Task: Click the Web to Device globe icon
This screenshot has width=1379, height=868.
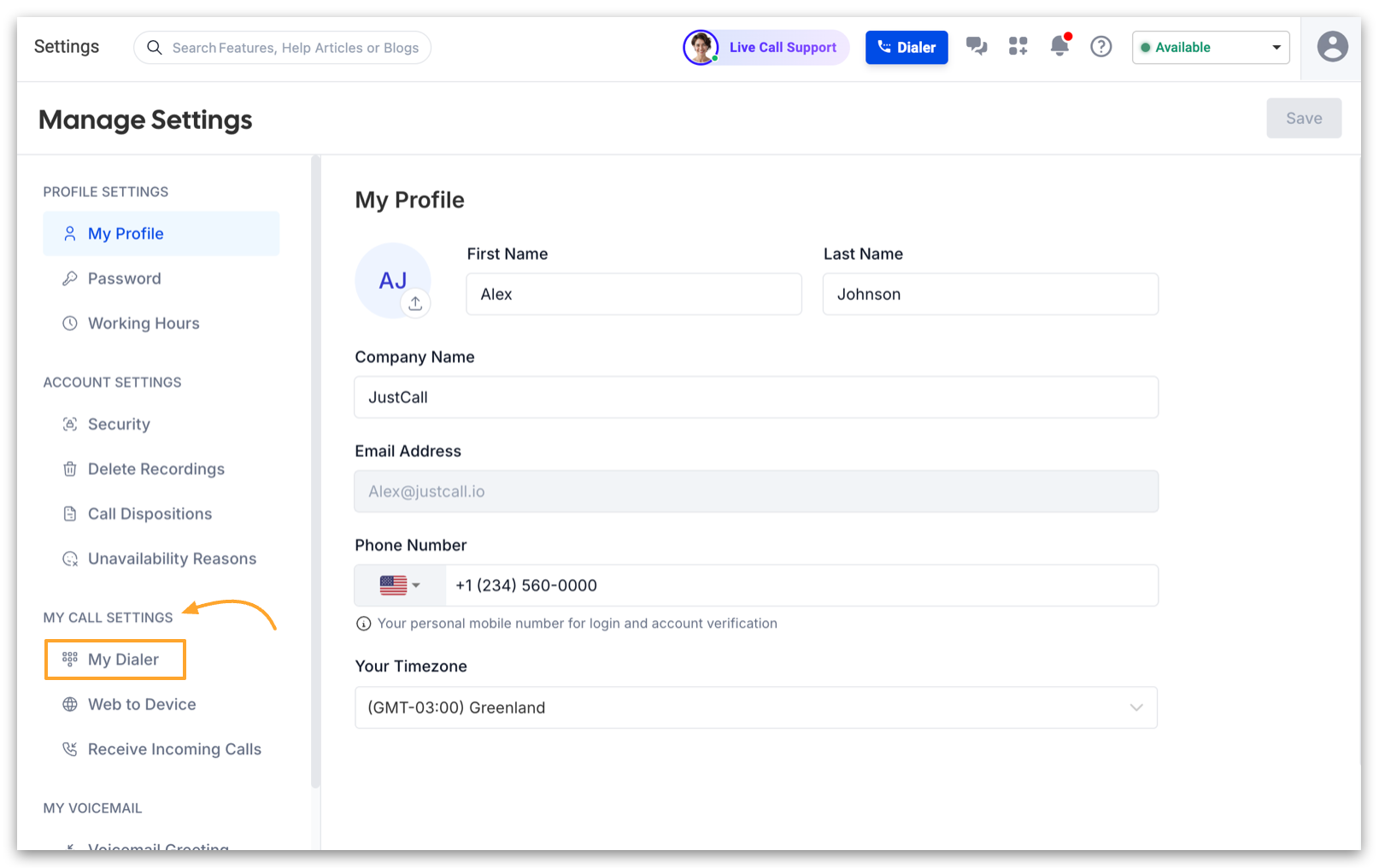Action: [x=70, y=704]
